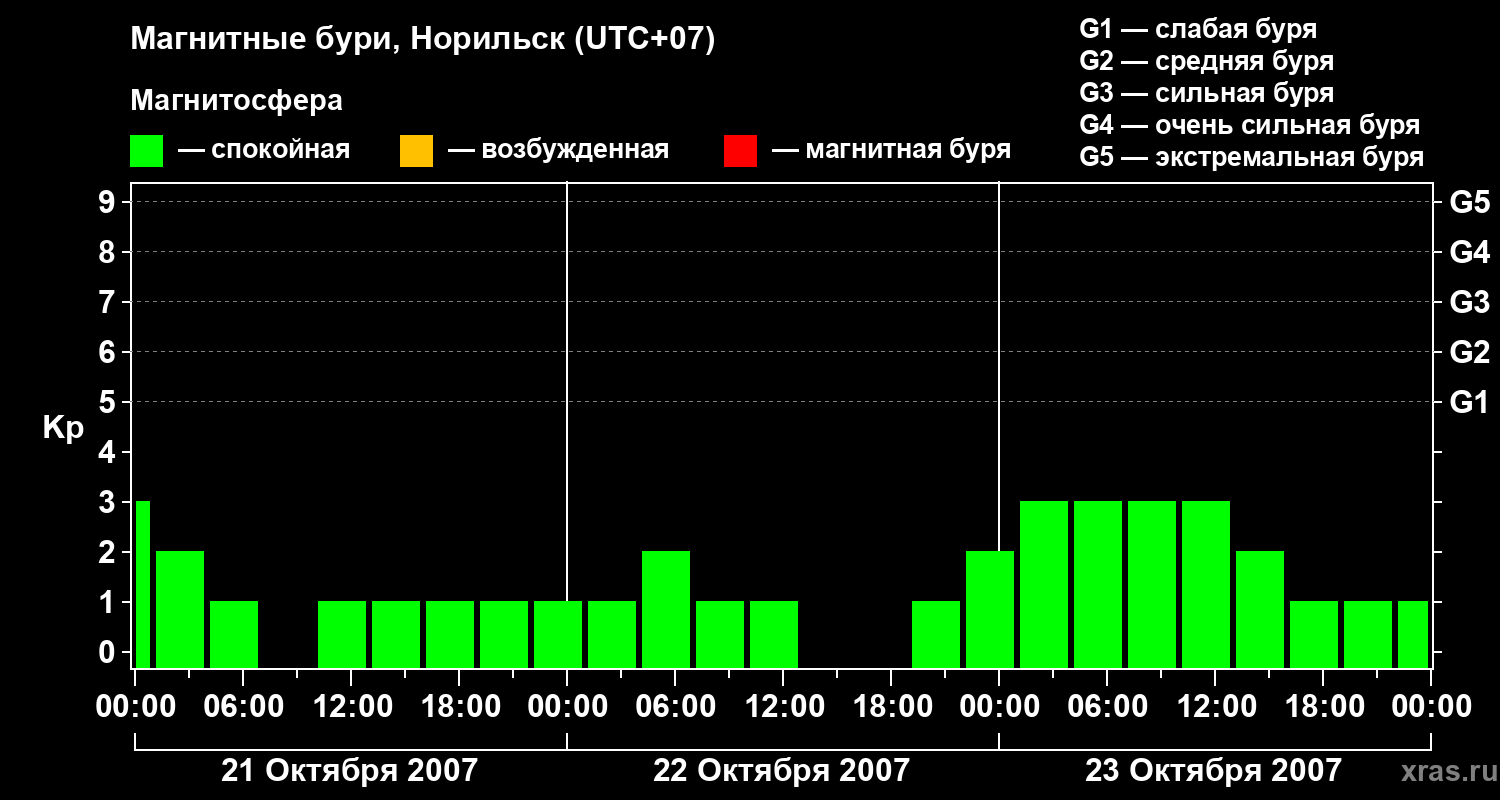The image size is (1500, 800).
Task: Click the '23 Октября 2007' date label
Action: point(1214,771)
